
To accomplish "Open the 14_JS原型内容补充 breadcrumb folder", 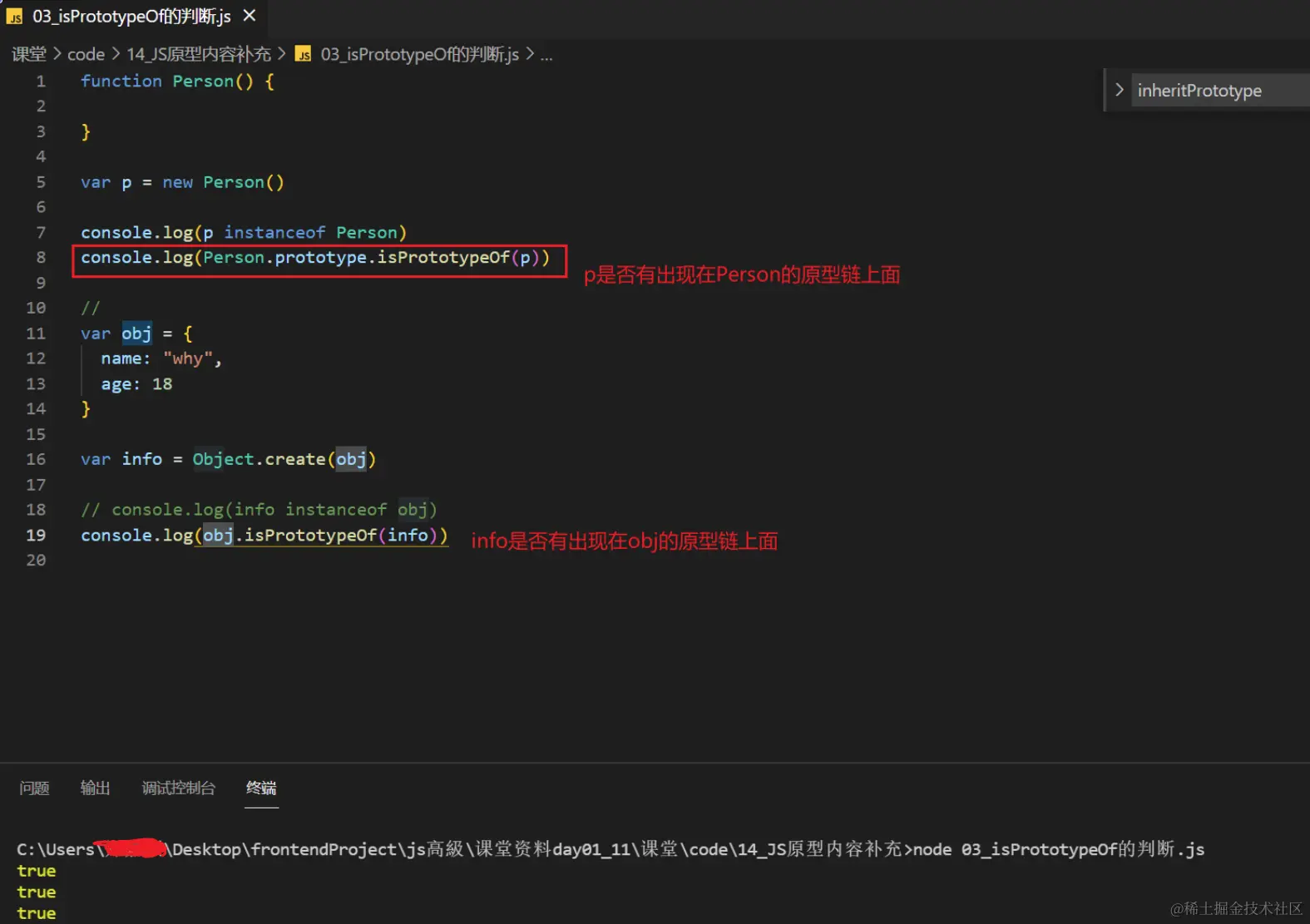I will click(x=199, y=55).
